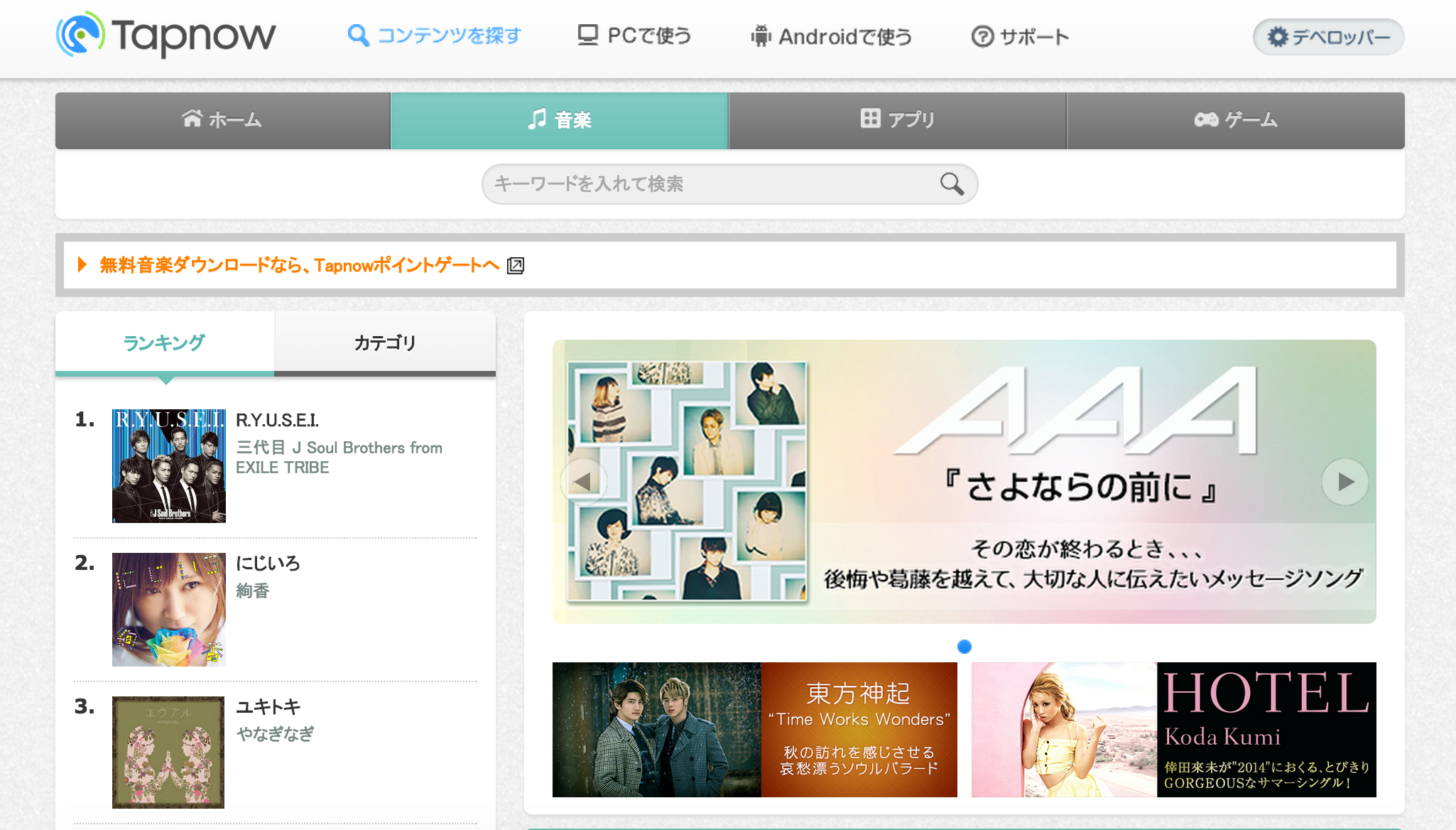Open PCで使う navigation item
1456x830 pixels.
tap(634, 36)
